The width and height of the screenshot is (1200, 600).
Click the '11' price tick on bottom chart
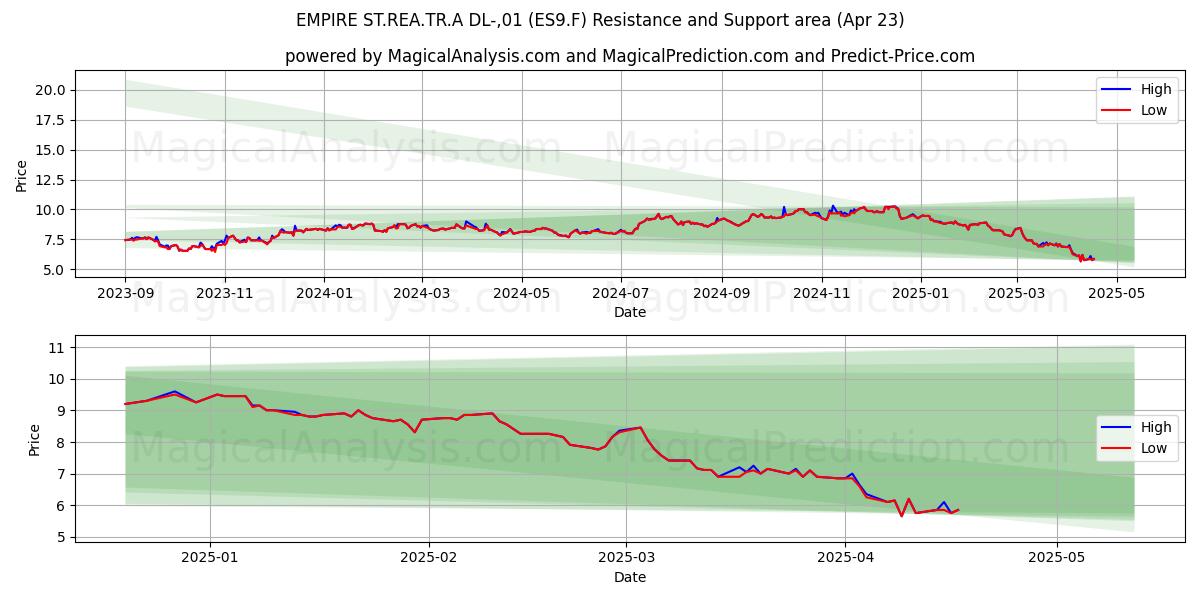pos(55,348)
